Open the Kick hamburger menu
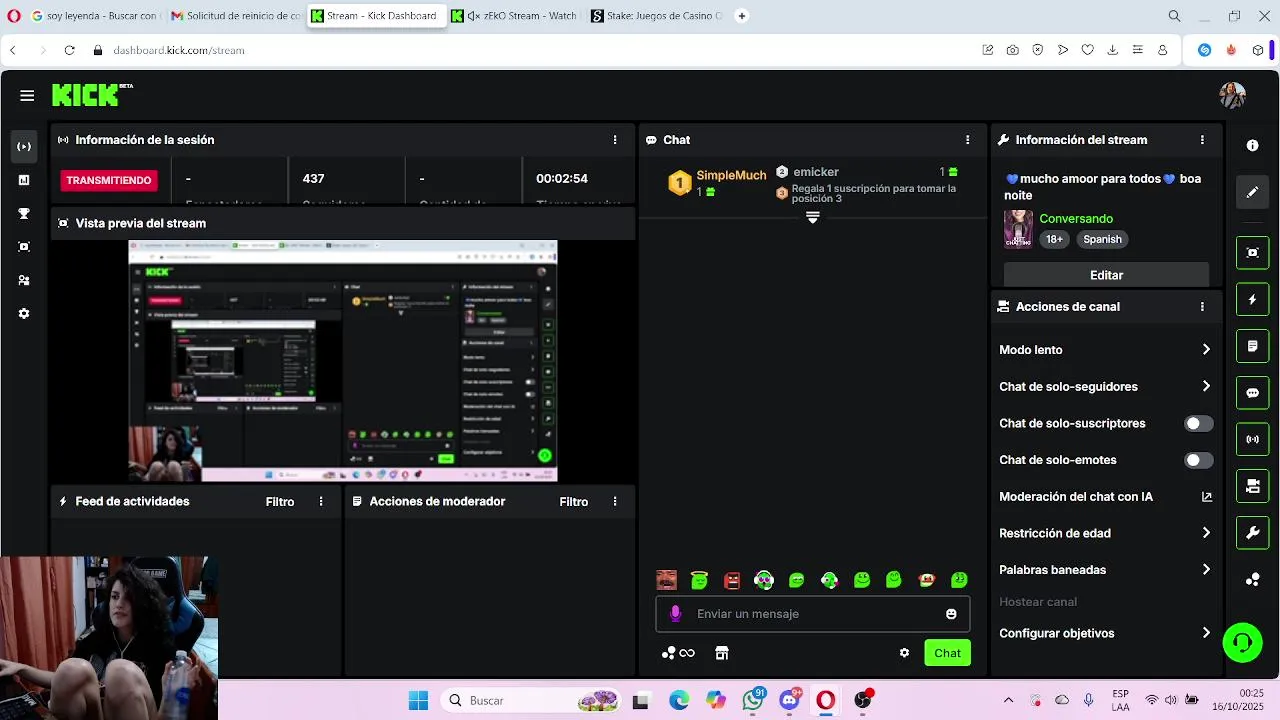Image resolution: width=1280 pixels, height=720 pixels. click(x=27, y=96)
